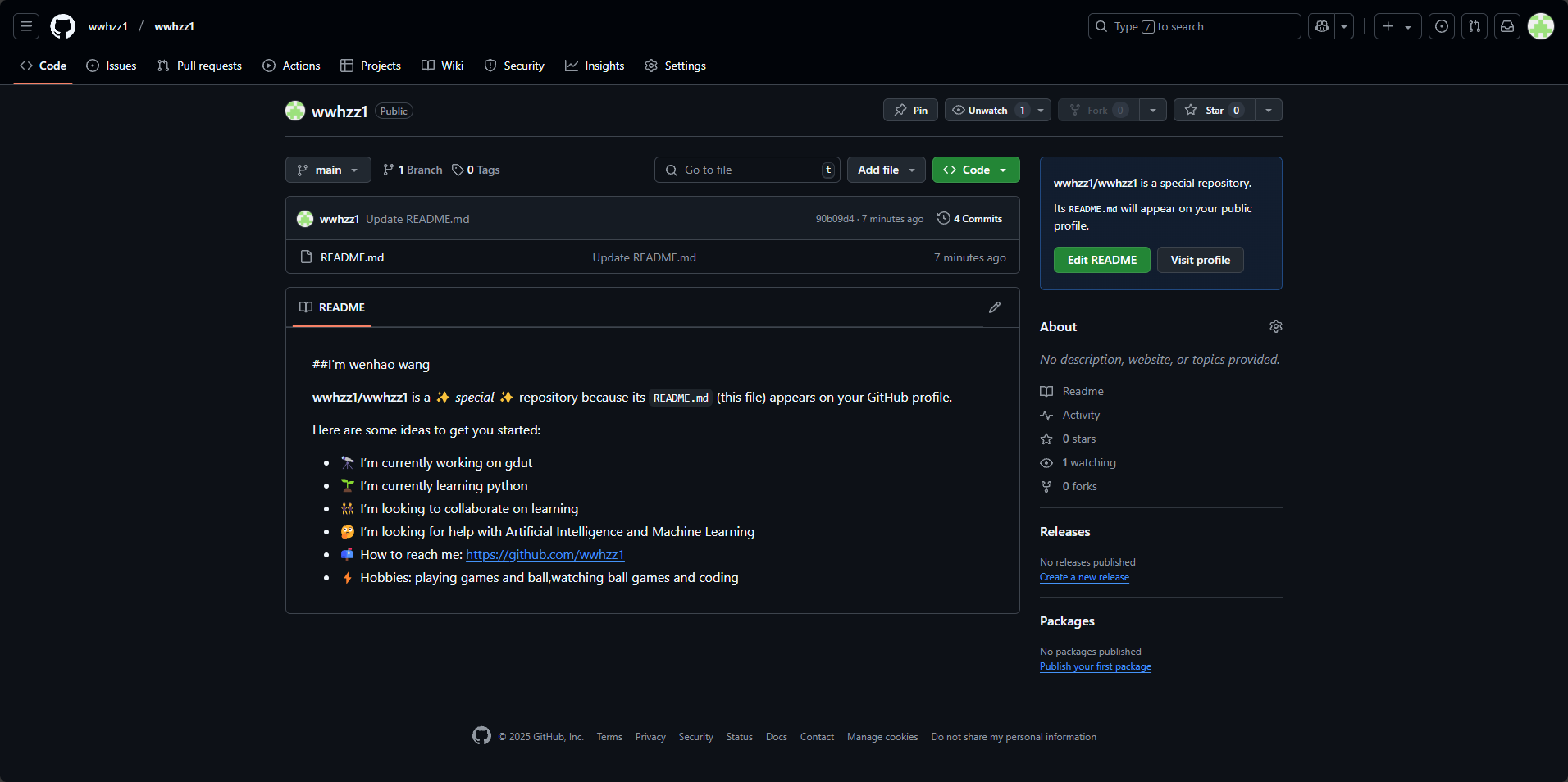This screenshot has height=782, width=1568.
Task: Open the 0 stars link
Action: click(1069, 439)
